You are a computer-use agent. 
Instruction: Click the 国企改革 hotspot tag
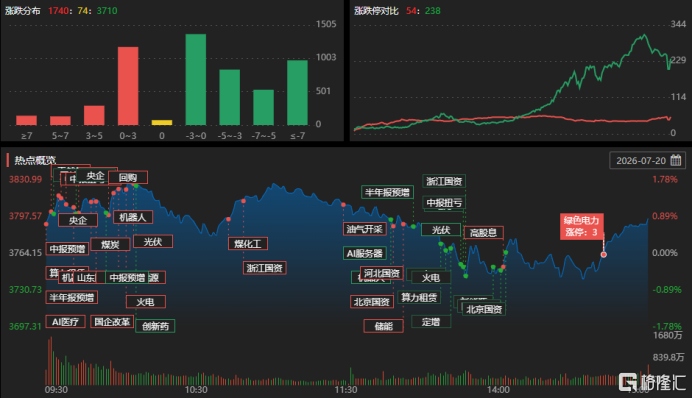(x=112, y=322)
